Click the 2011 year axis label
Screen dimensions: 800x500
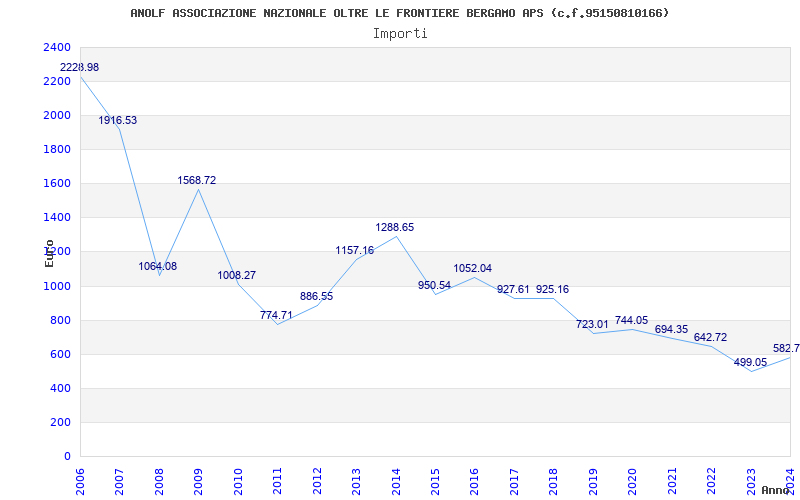pos(278,482)
